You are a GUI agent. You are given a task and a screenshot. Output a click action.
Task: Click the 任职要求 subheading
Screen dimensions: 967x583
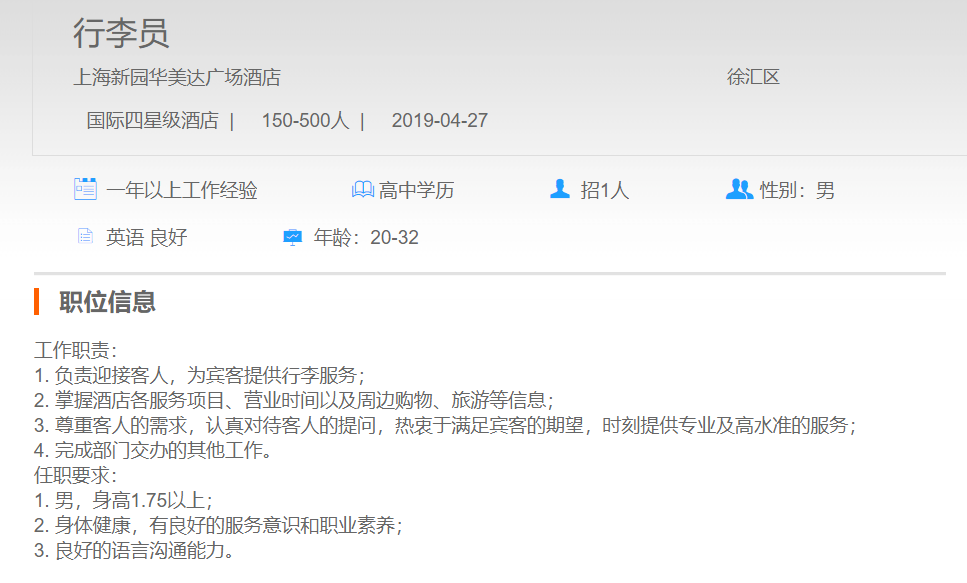click(76, 476)
